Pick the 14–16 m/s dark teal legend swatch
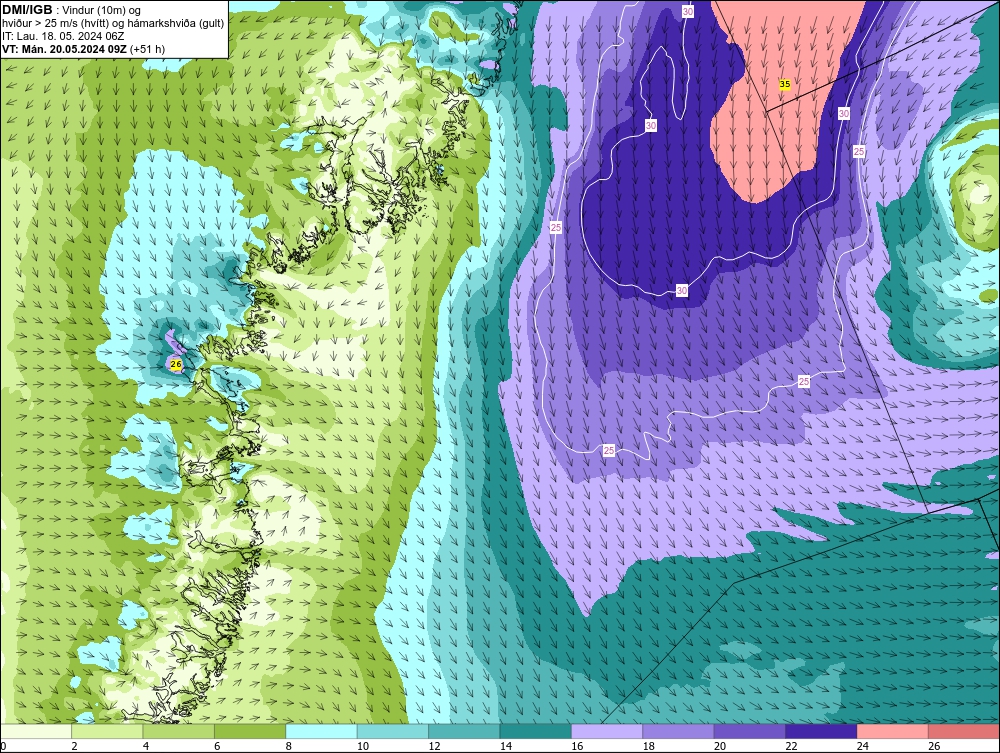The image size is (1000, 753). [536, 731]
